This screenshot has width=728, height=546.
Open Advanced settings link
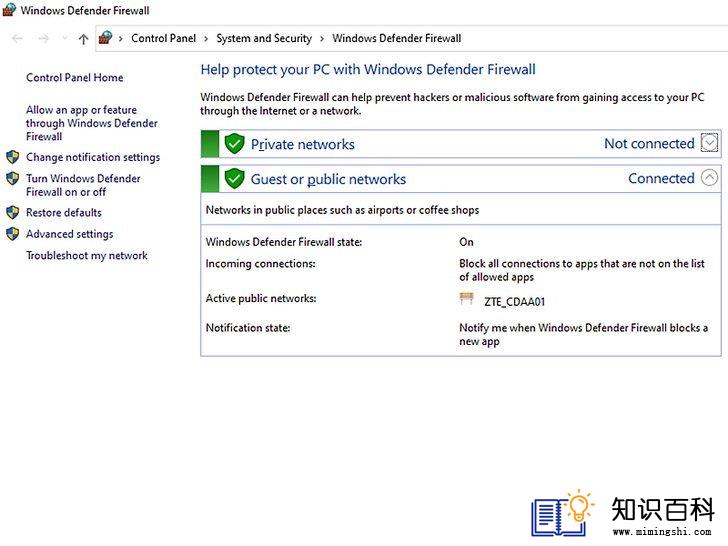70,234
